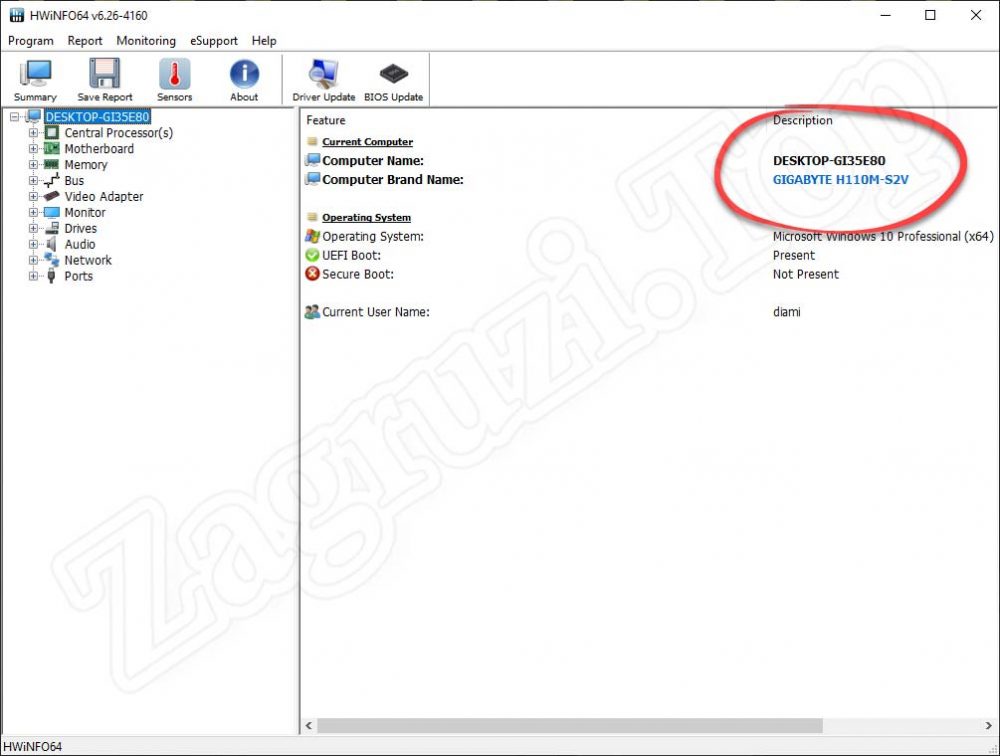
Task: Click the Computer Name monitor icon
Action: [x=312, y=160]
